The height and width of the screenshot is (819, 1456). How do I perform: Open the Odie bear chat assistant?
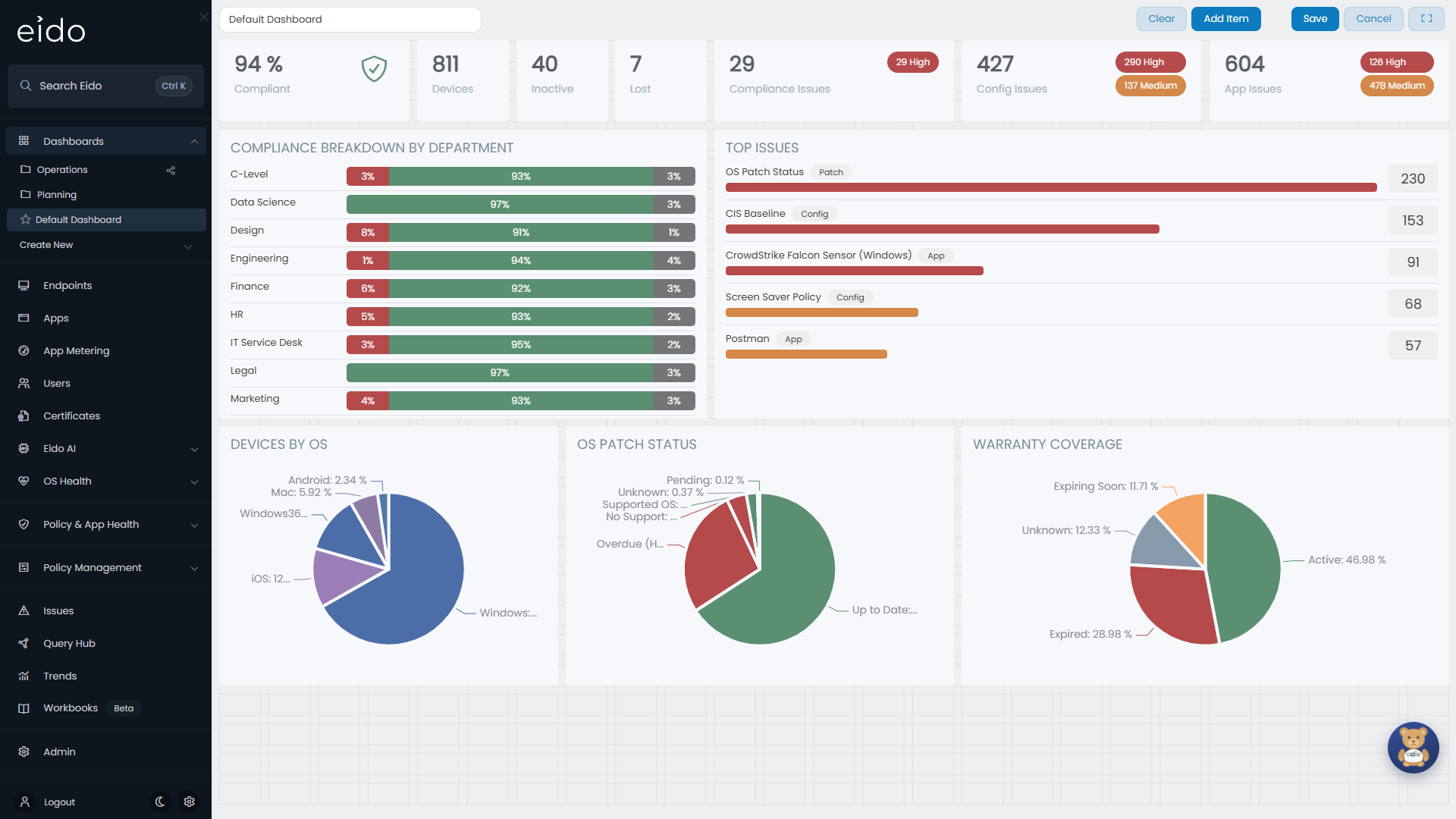[x=1413, y=748]
